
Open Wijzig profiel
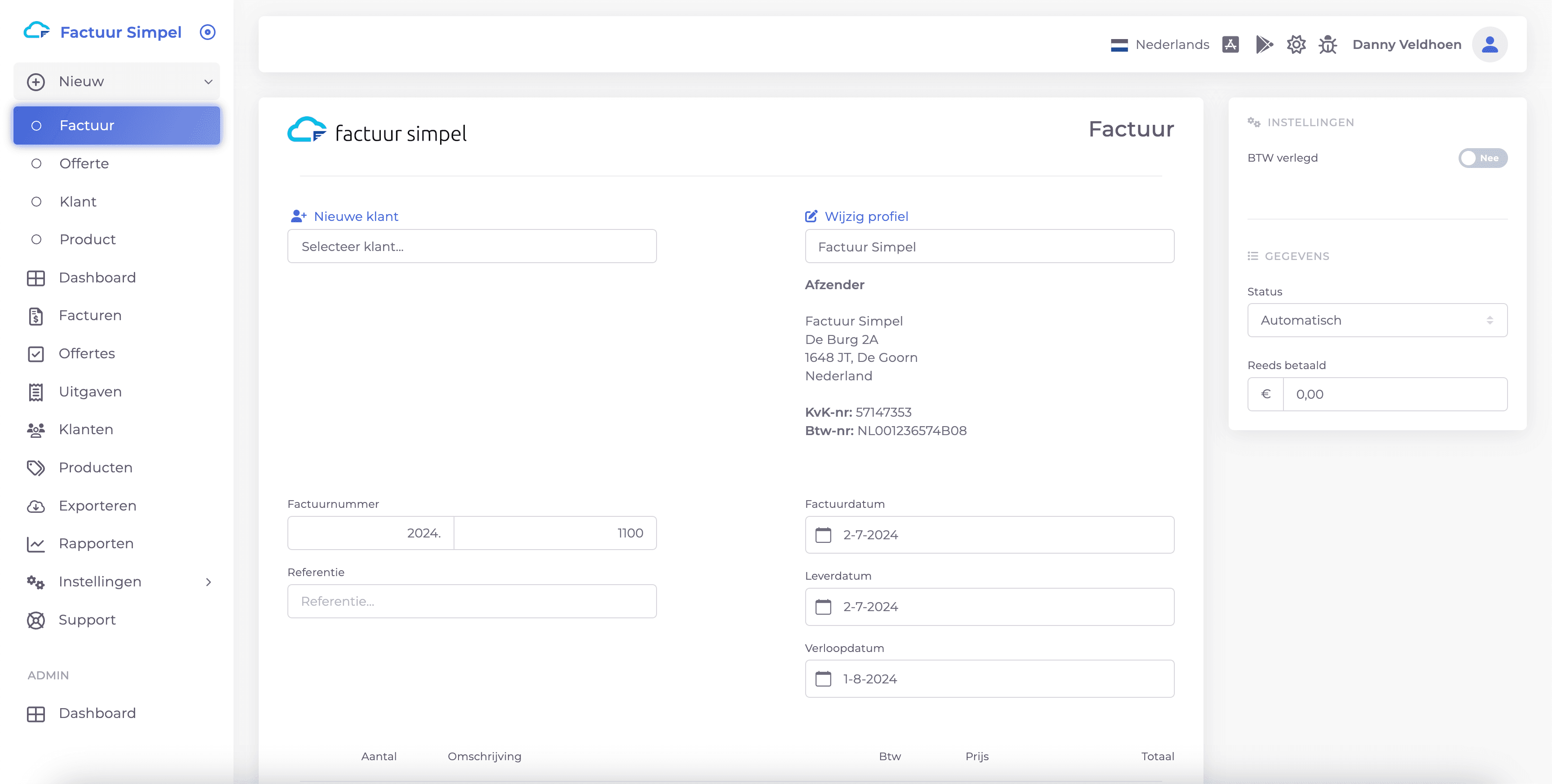click(866, 216)
